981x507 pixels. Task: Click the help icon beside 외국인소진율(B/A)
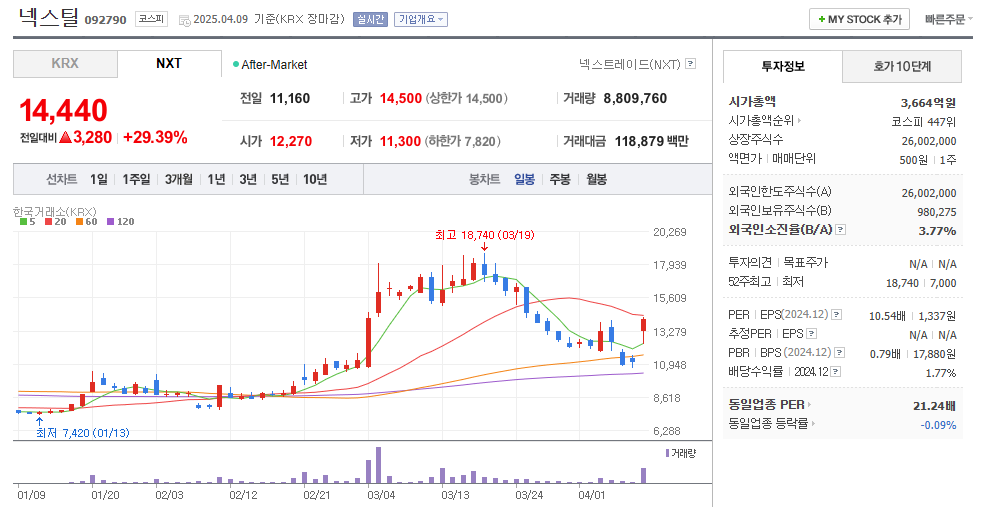(841, 230)
